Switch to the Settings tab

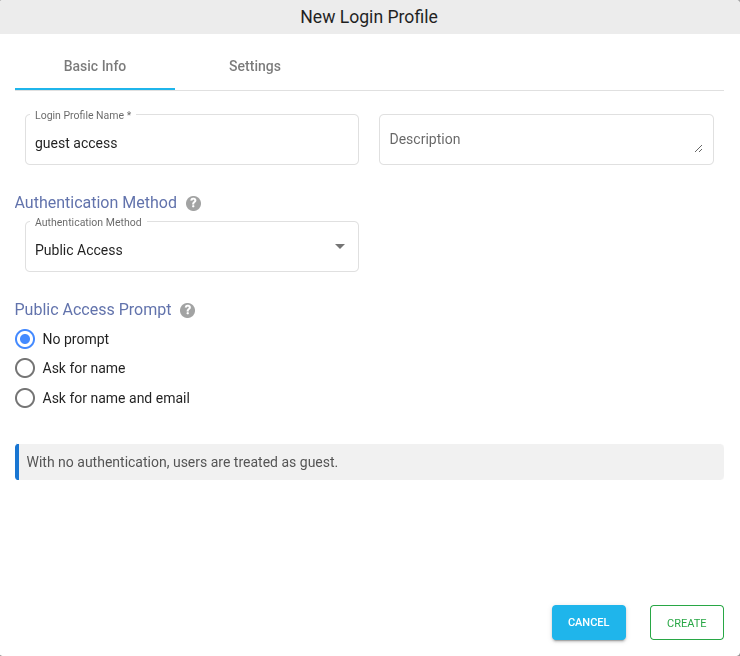point(254,66)
